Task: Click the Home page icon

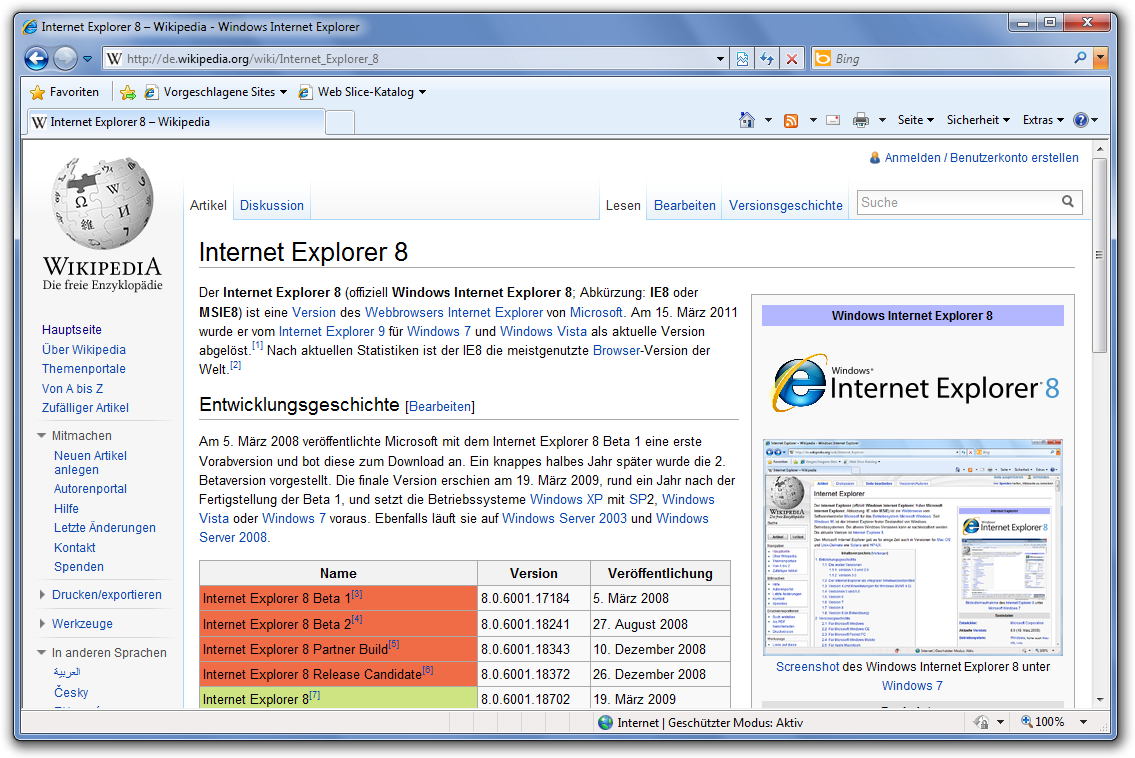Action: point(747,120)
